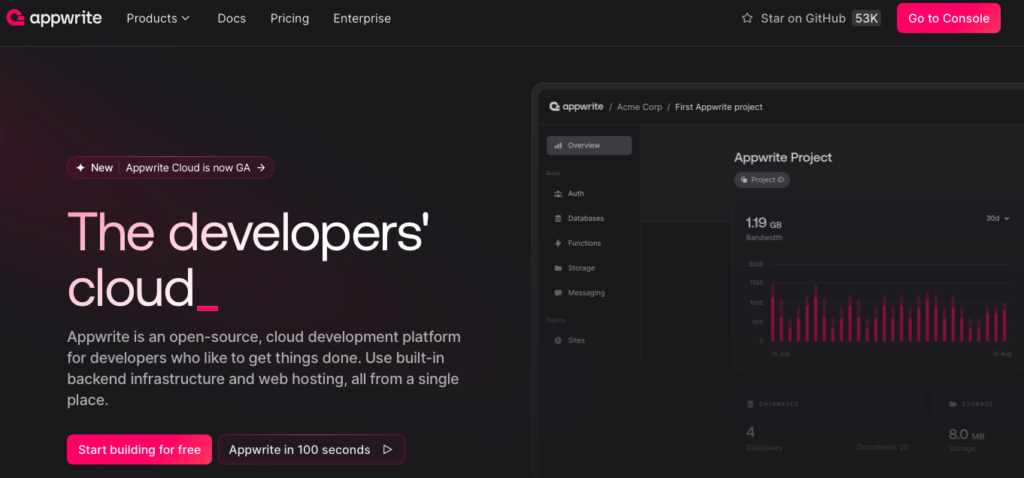Image resolution: width=1024 pixels, height=478 pixels.
Task: Open the Products dropdown menu
Action: [x=158, y=18]
